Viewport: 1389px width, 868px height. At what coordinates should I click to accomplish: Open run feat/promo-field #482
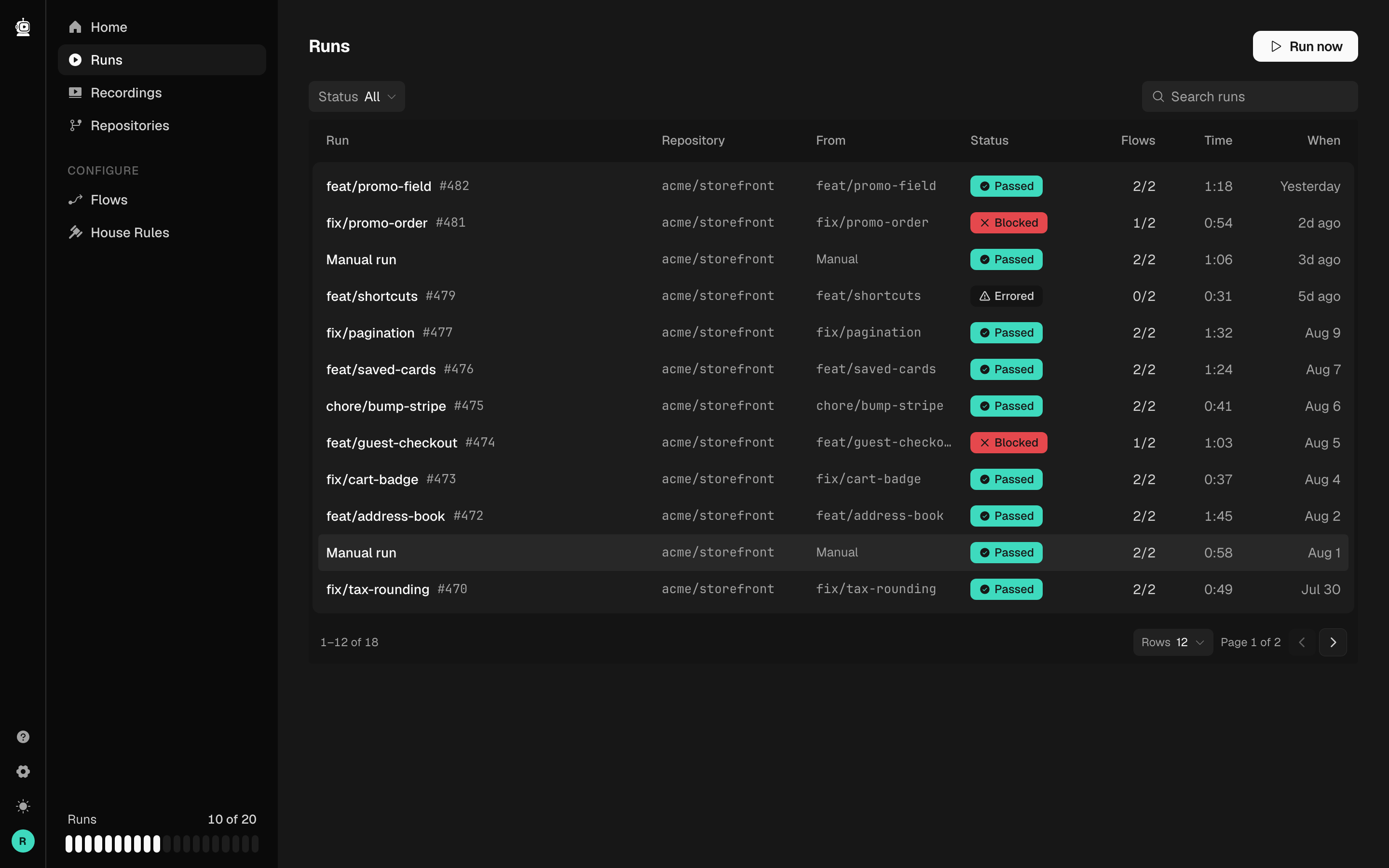[x=833, y=186]
